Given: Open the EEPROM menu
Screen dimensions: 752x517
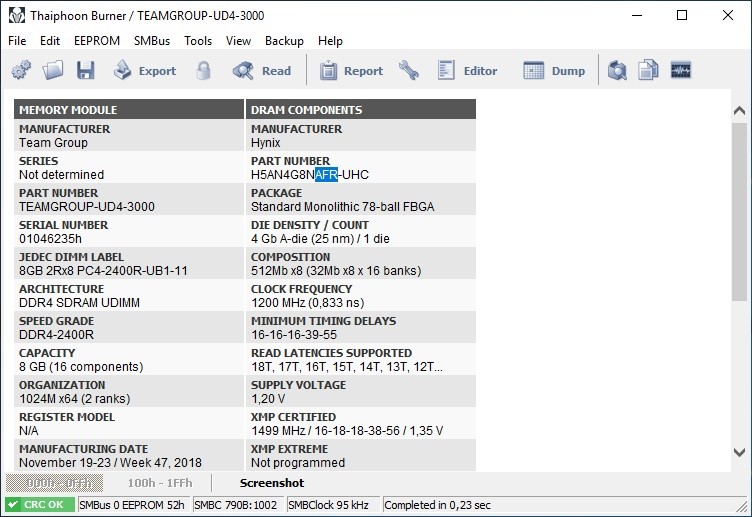Looking at the screenshot, I should [x=97, y=41].
